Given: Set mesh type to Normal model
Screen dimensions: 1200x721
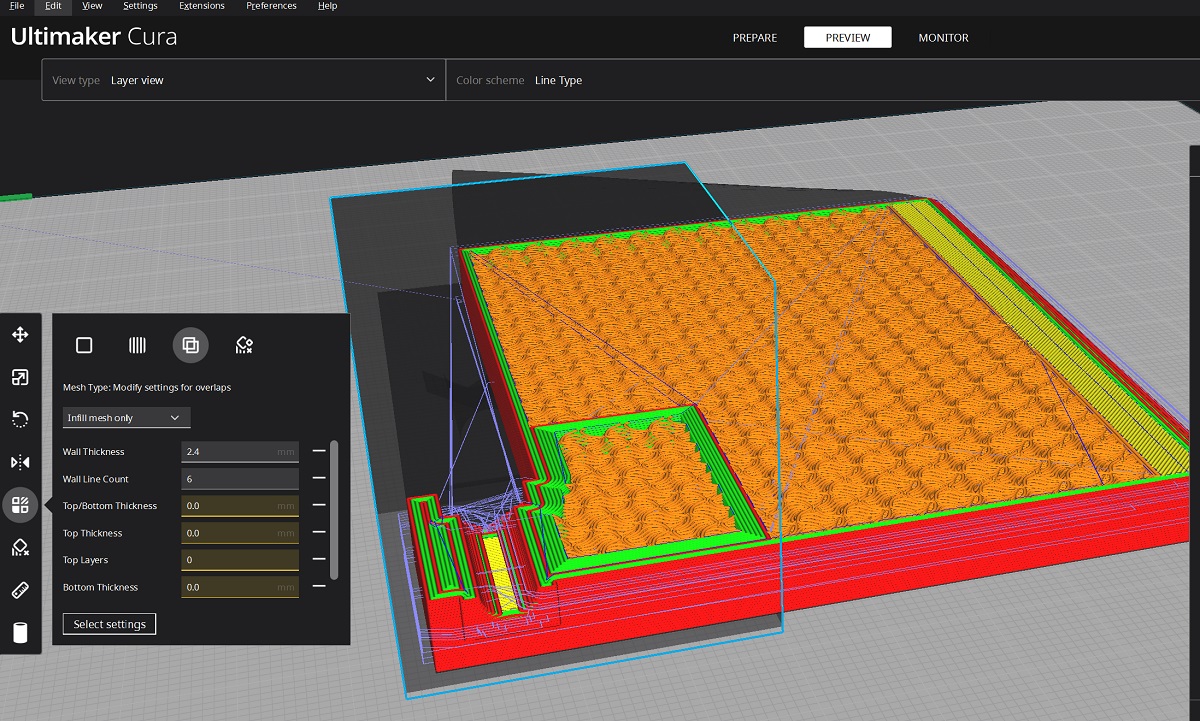Looking at the screenshot, I should (x=84, y=345).
